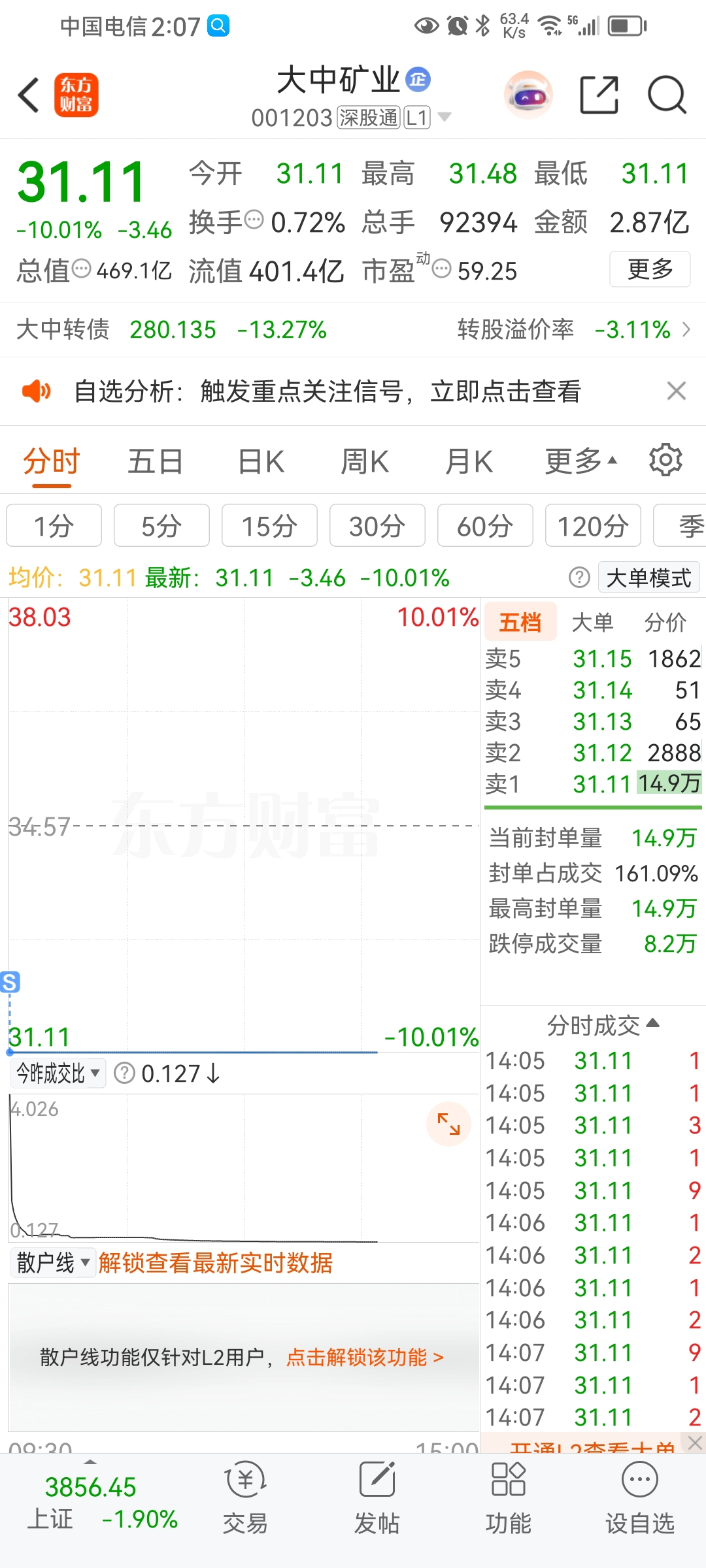Tap the blue S marker on chart
Screen dimensions: 706x1568
10,982
